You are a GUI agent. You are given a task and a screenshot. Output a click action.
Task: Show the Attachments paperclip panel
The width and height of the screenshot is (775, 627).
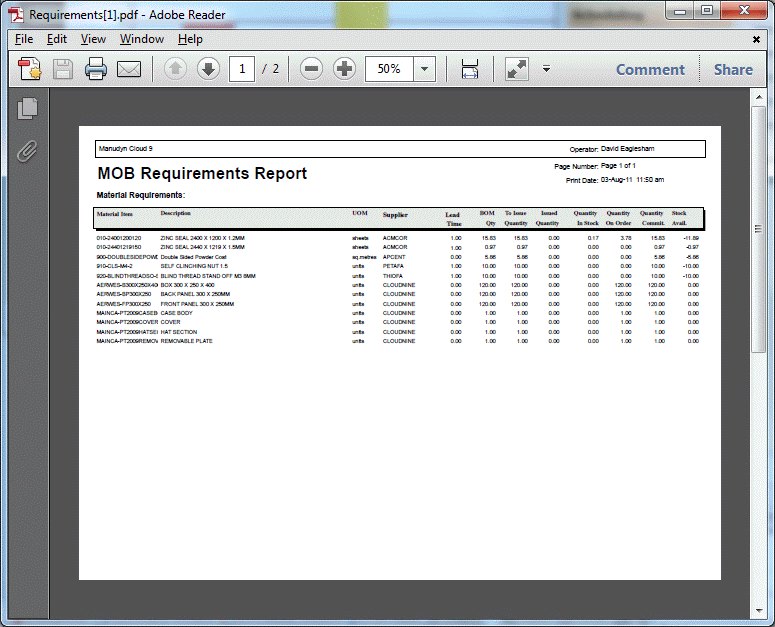point(27,151)
